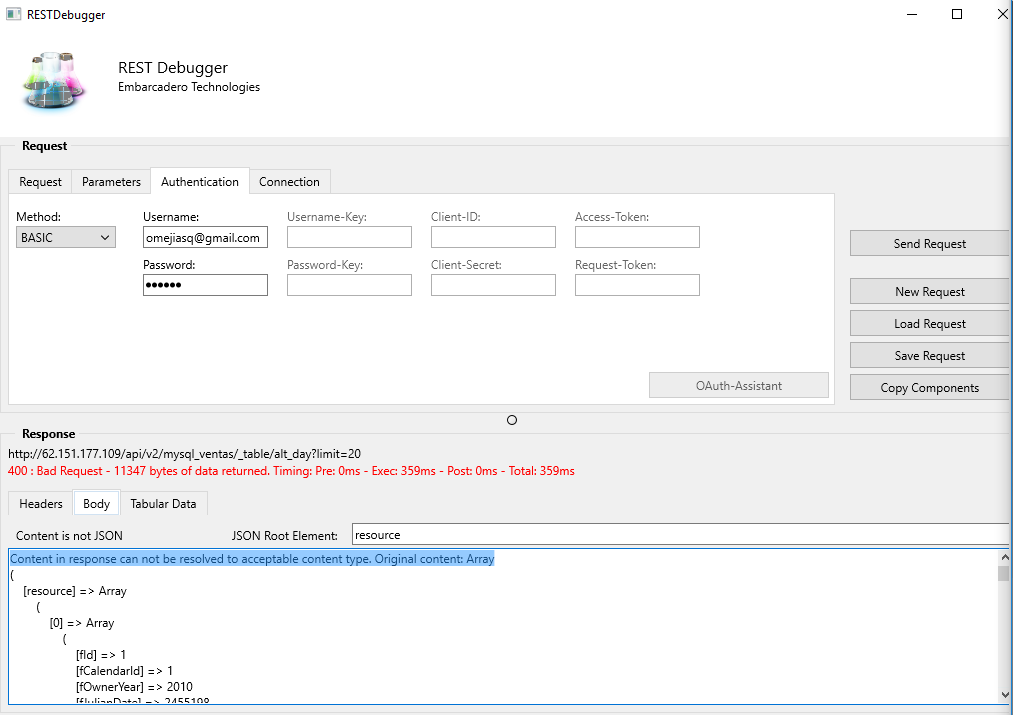The width and height of the screenshot is (1013, 715).
Task: Open the Parameters tab
Action: (x=111, y=181)
